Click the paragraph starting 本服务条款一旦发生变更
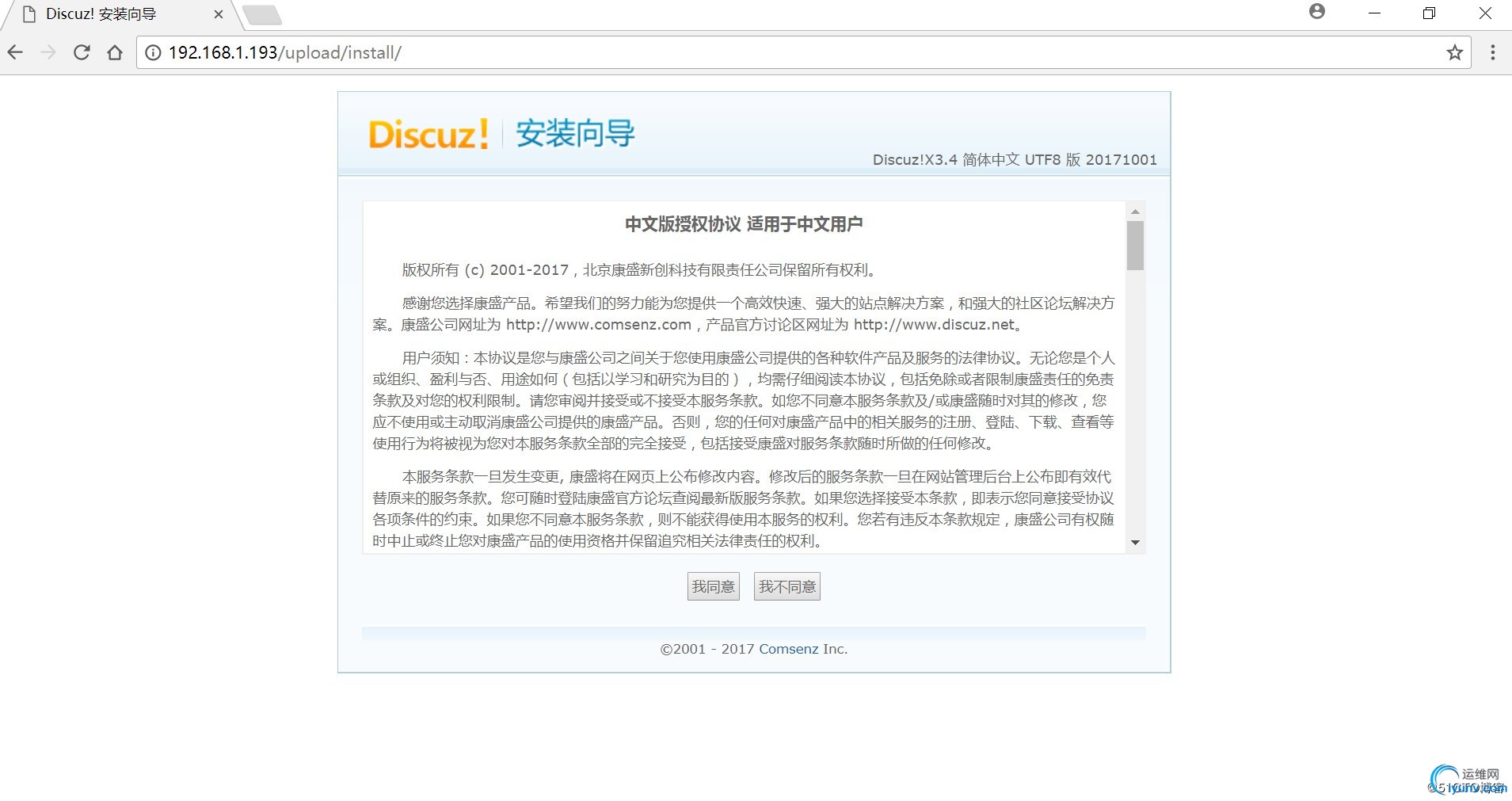Screen dimensions: 1512x801 pos(744,509)
